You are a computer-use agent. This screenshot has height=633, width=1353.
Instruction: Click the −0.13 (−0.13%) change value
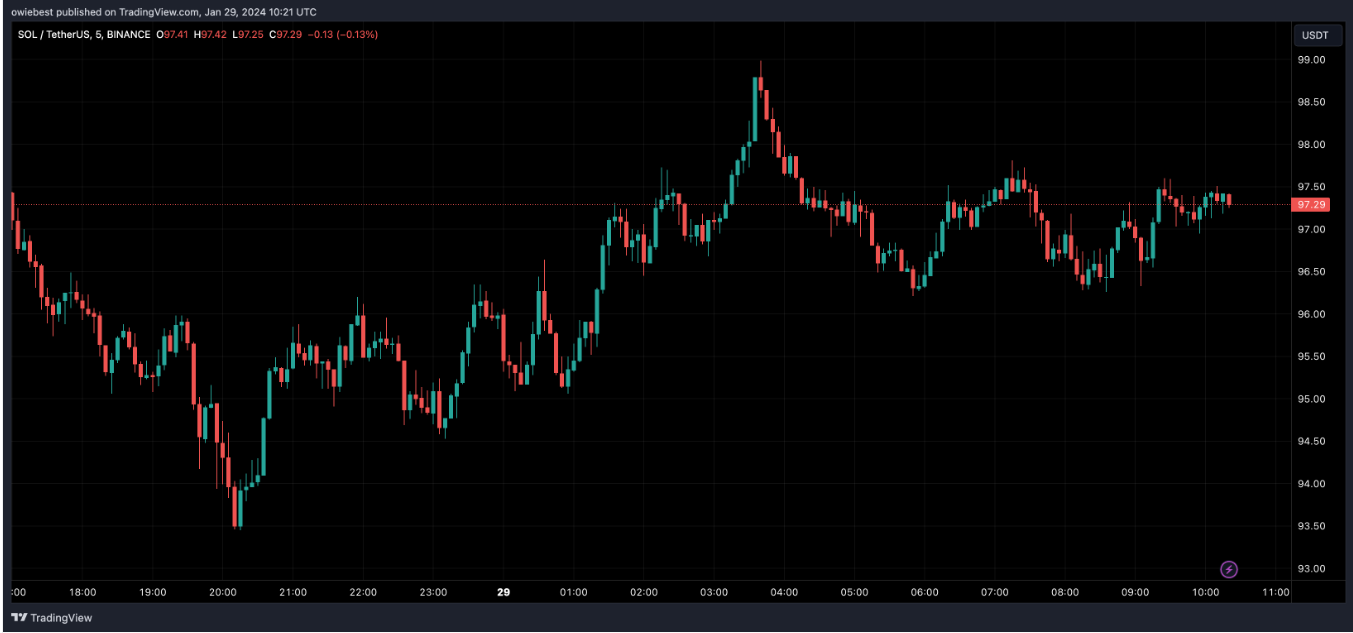point(343,35)
